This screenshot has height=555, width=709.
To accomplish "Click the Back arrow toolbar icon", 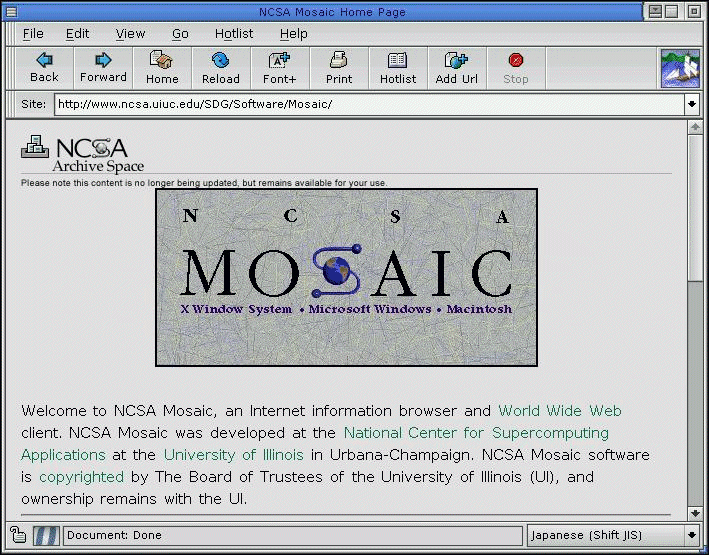I will tap(44, 60).
